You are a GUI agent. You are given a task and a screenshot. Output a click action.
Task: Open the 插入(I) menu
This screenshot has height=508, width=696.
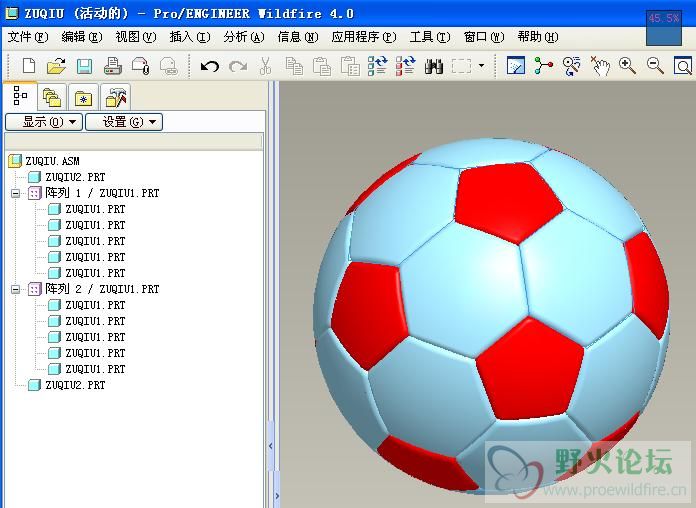pos(190,37)
